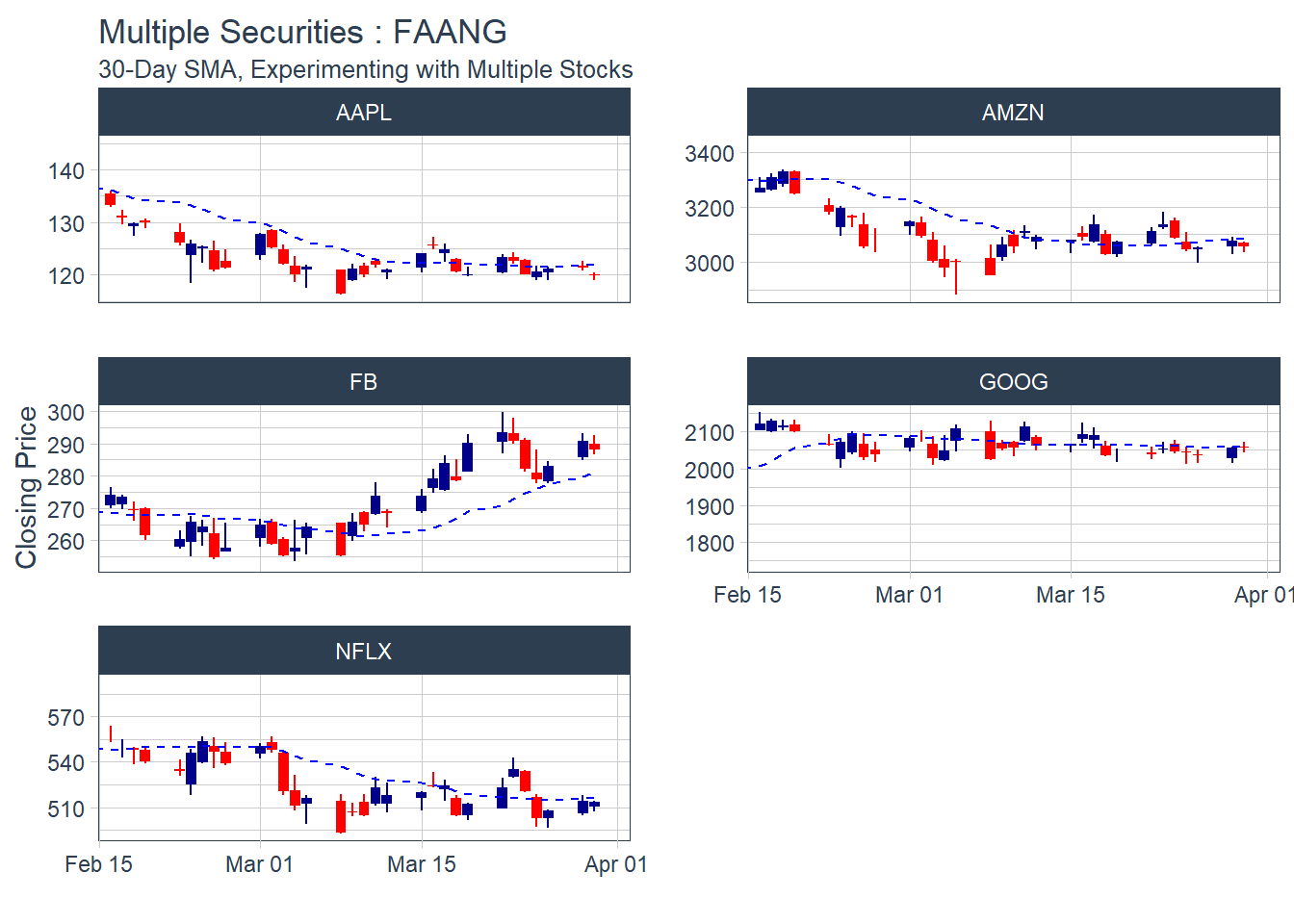Click the 510 tick label on NFLX axis

66,809
